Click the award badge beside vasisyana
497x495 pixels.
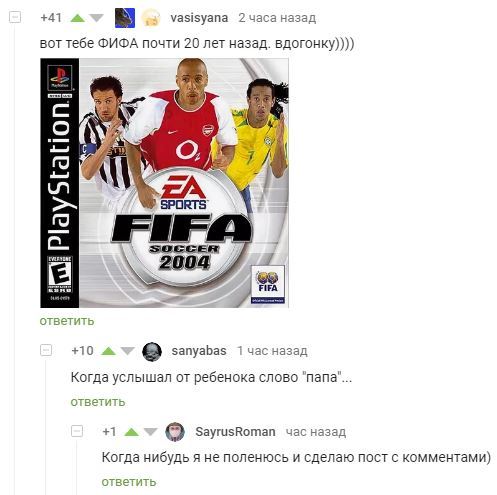151,18
